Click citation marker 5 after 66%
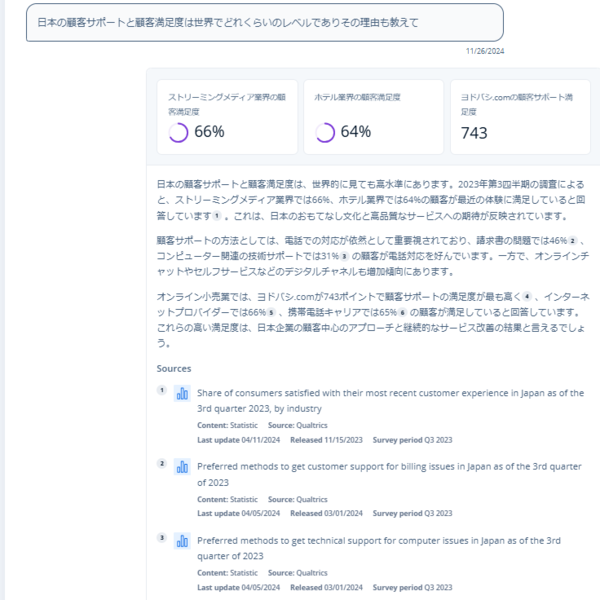 (x=271, y=312)
